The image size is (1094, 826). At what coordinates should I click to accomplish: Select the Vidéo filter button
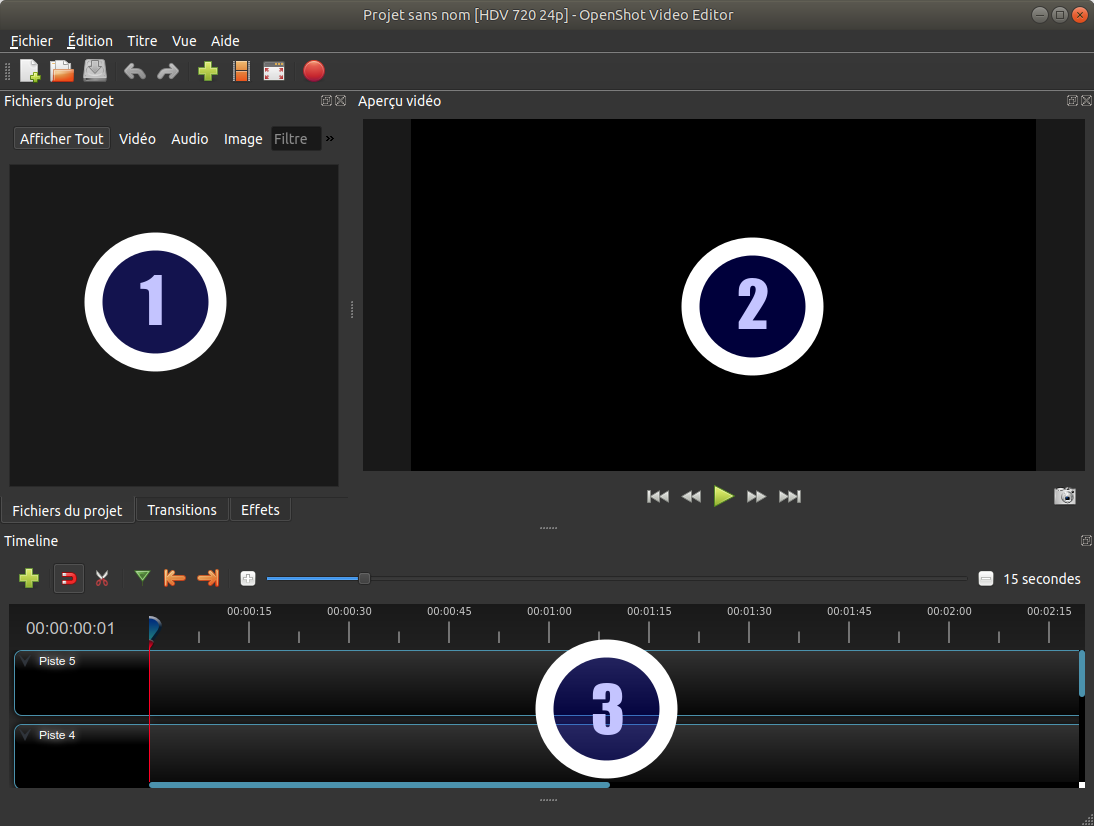coord(137,139)
